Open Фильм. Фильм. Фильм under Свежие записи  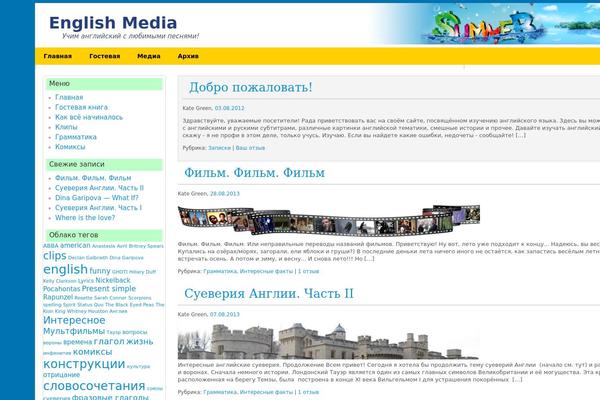93,178
